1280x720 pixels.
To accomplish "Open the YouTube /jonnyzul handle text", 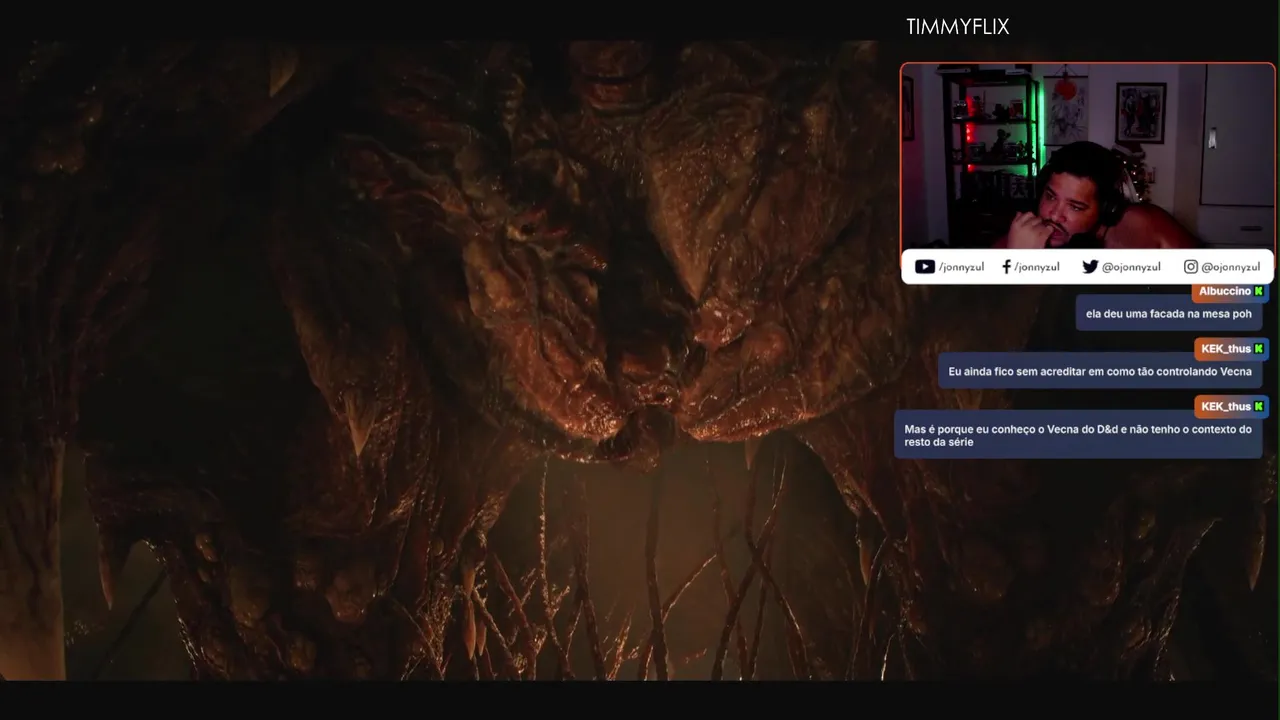I will click(962, 267).
